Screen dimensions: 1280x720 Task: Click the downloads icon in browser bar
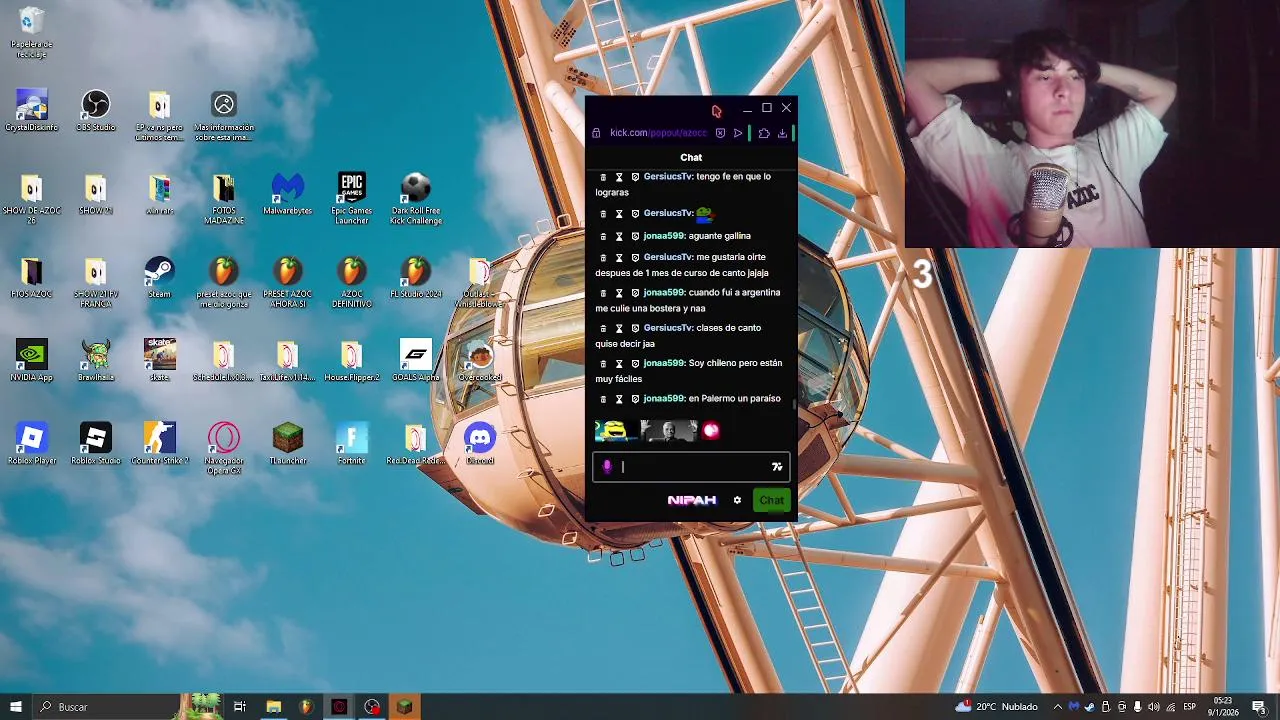click(x=782, y=133)
